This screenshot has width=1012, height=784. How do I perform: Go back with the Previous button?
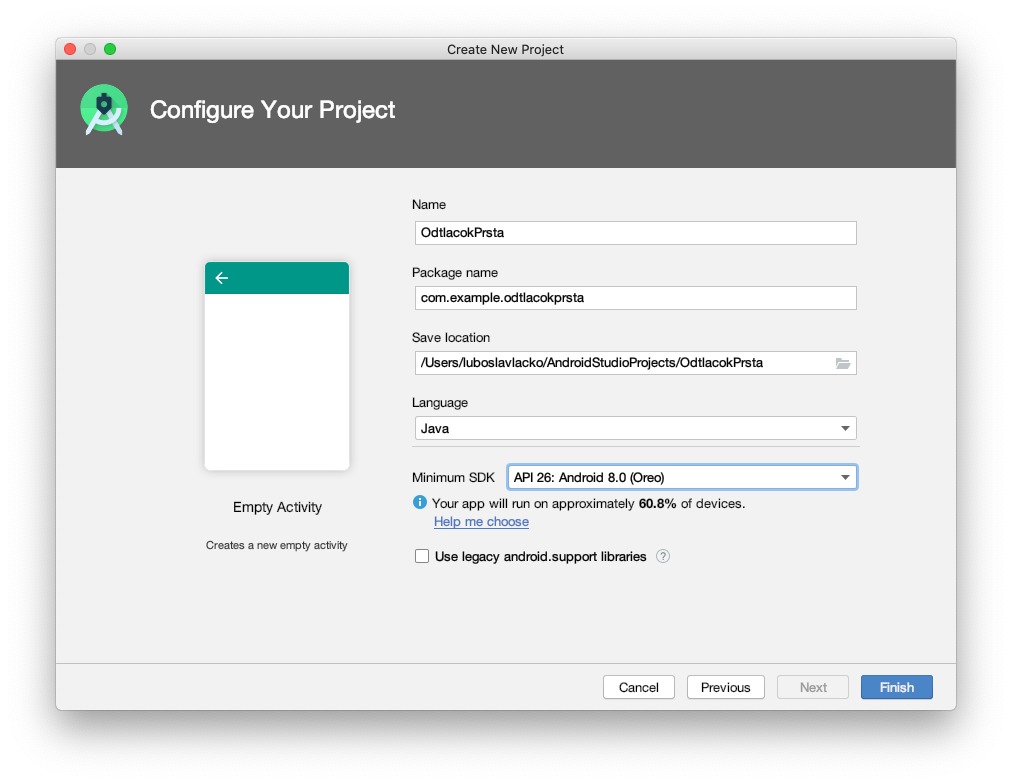[x=725, y=687]
